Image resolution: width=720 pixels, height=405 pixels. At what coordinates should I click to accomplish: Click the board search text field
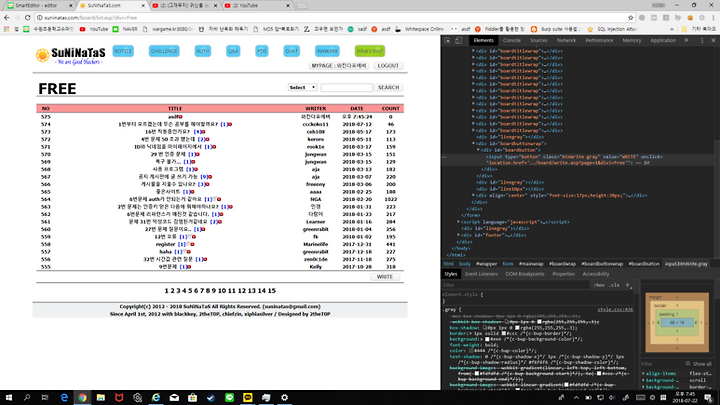click(347, 87)
